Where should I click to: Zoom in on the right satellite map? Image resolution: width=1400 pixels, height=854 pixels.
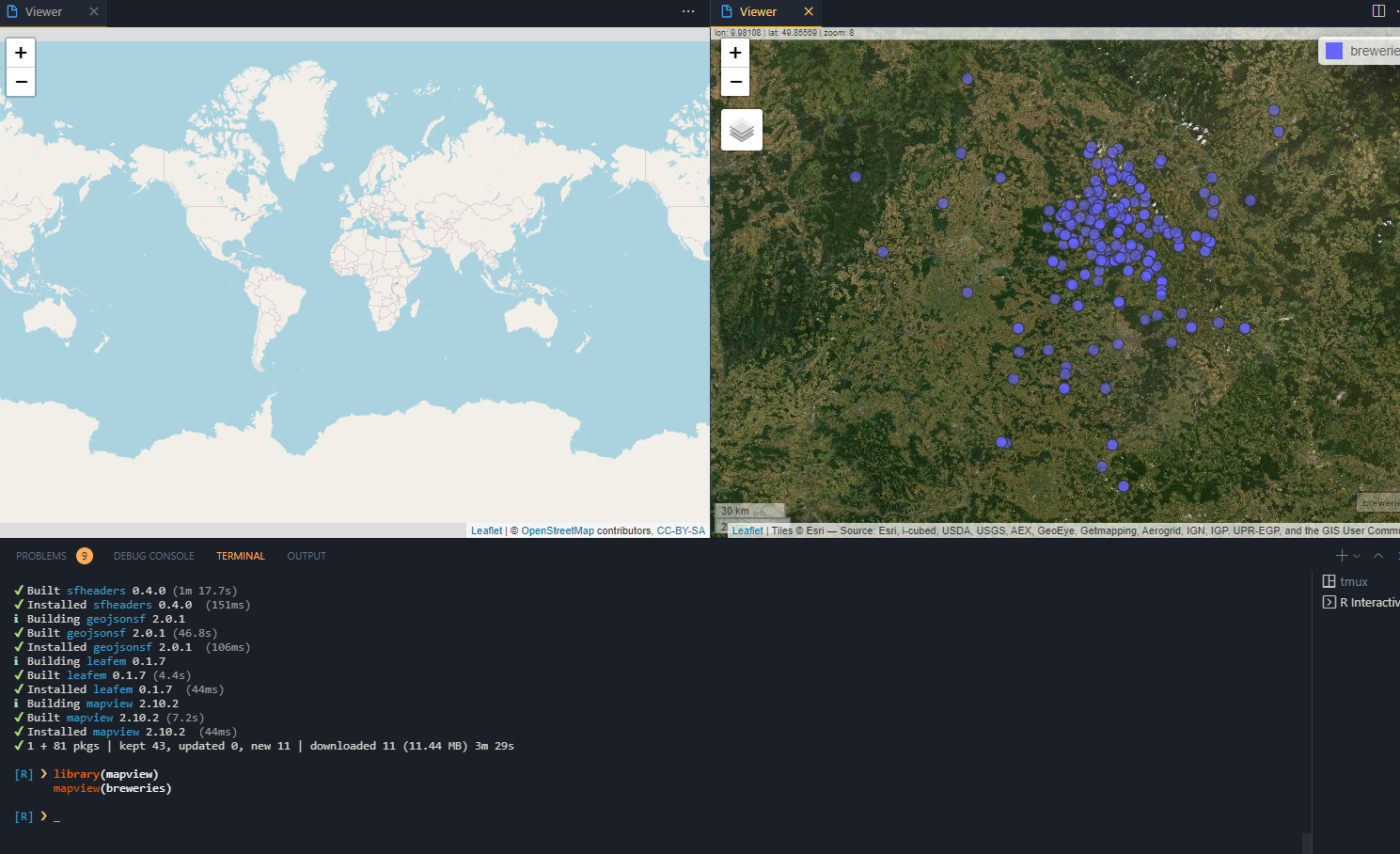735,53
